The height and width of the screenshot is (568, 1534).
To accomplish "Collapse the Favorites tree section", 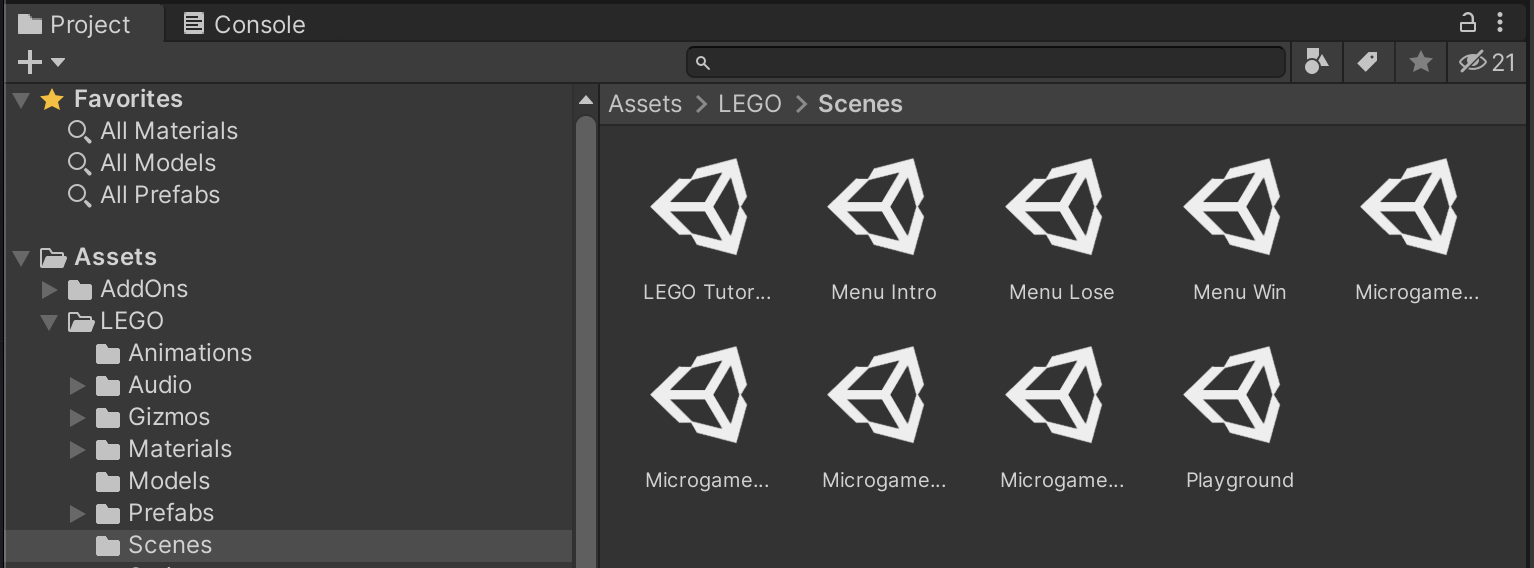I will click(x=21, y=99).
